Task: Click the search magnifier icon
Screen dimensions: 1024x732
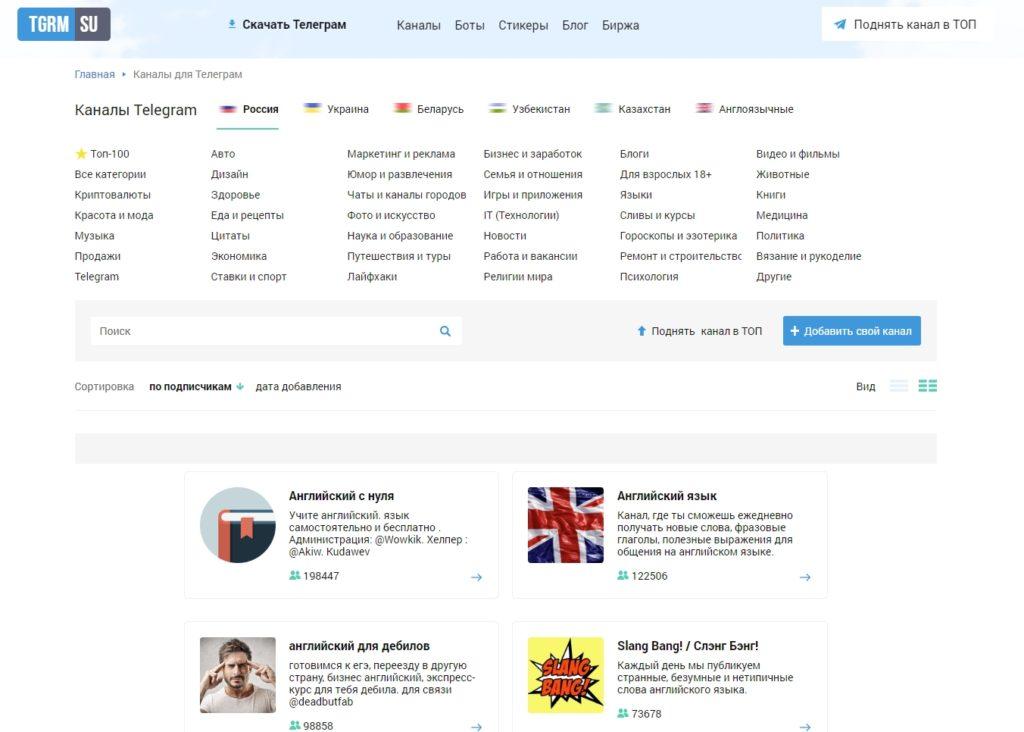Action: [445, 330]
